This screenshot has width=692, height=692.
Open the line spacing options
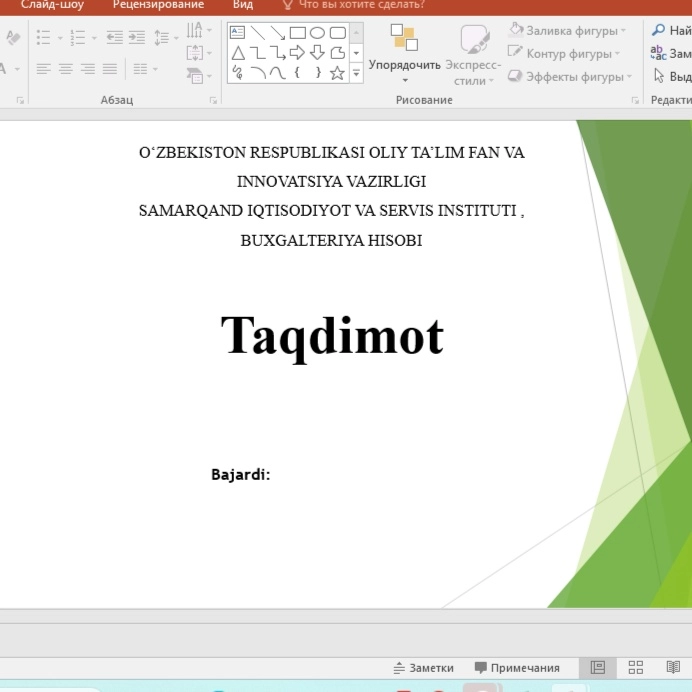(166, 38)
